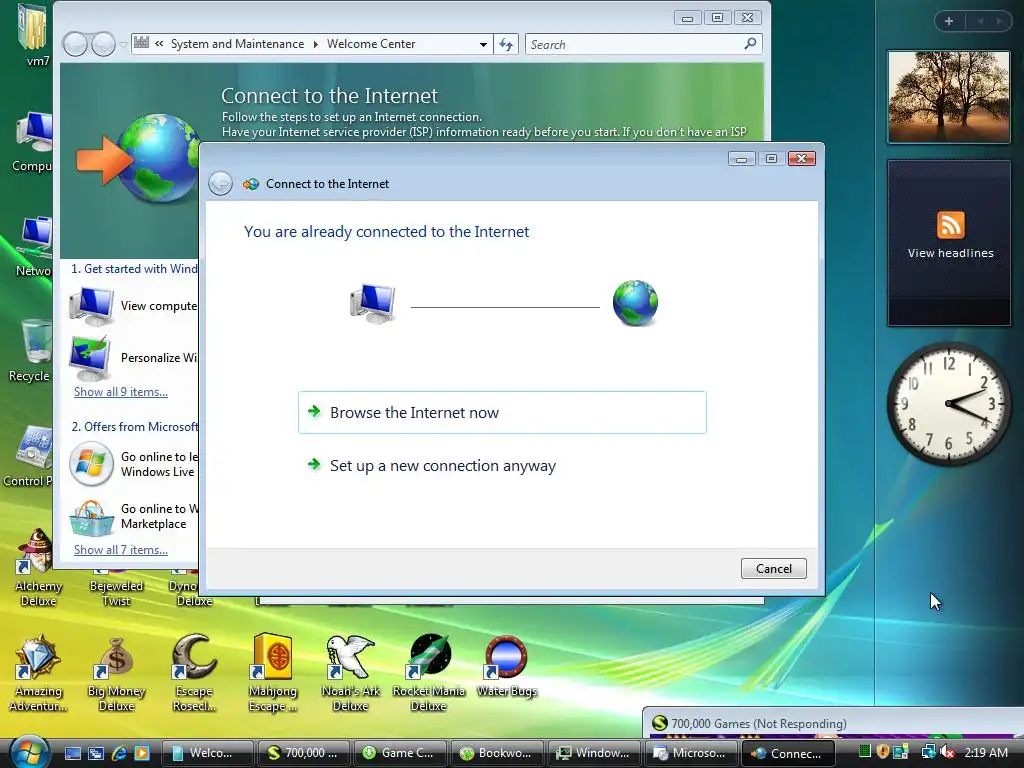Screen dimensions: 1024x768
Task: Click refresh button beside address bar
Action: pos(506,44)
